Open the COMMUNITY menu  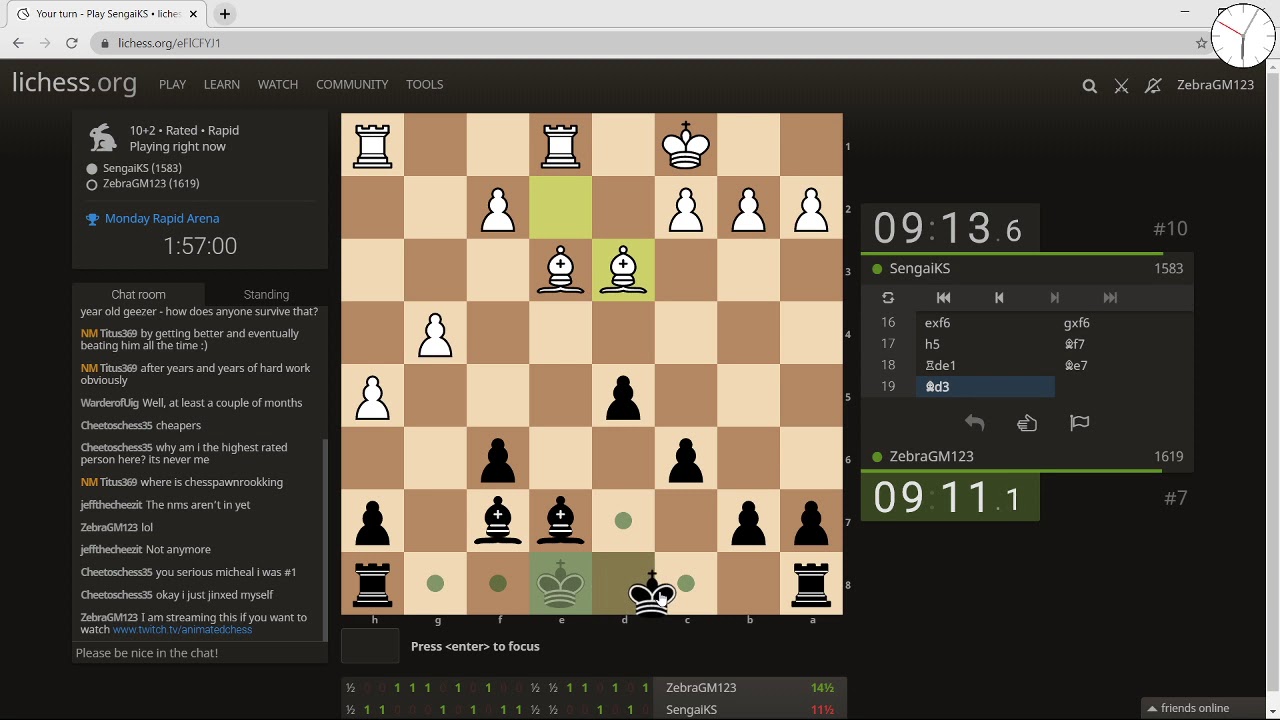click(x=352, y=85)
